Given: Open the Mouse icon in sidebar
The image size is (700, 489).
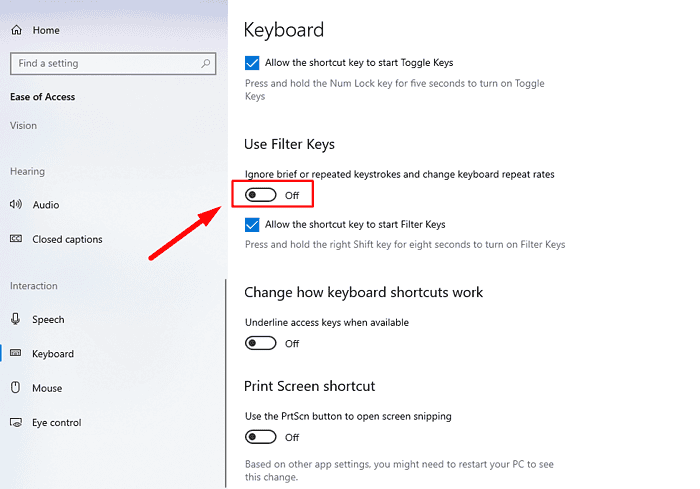Looking at the screenshot, I should point(16,388).
